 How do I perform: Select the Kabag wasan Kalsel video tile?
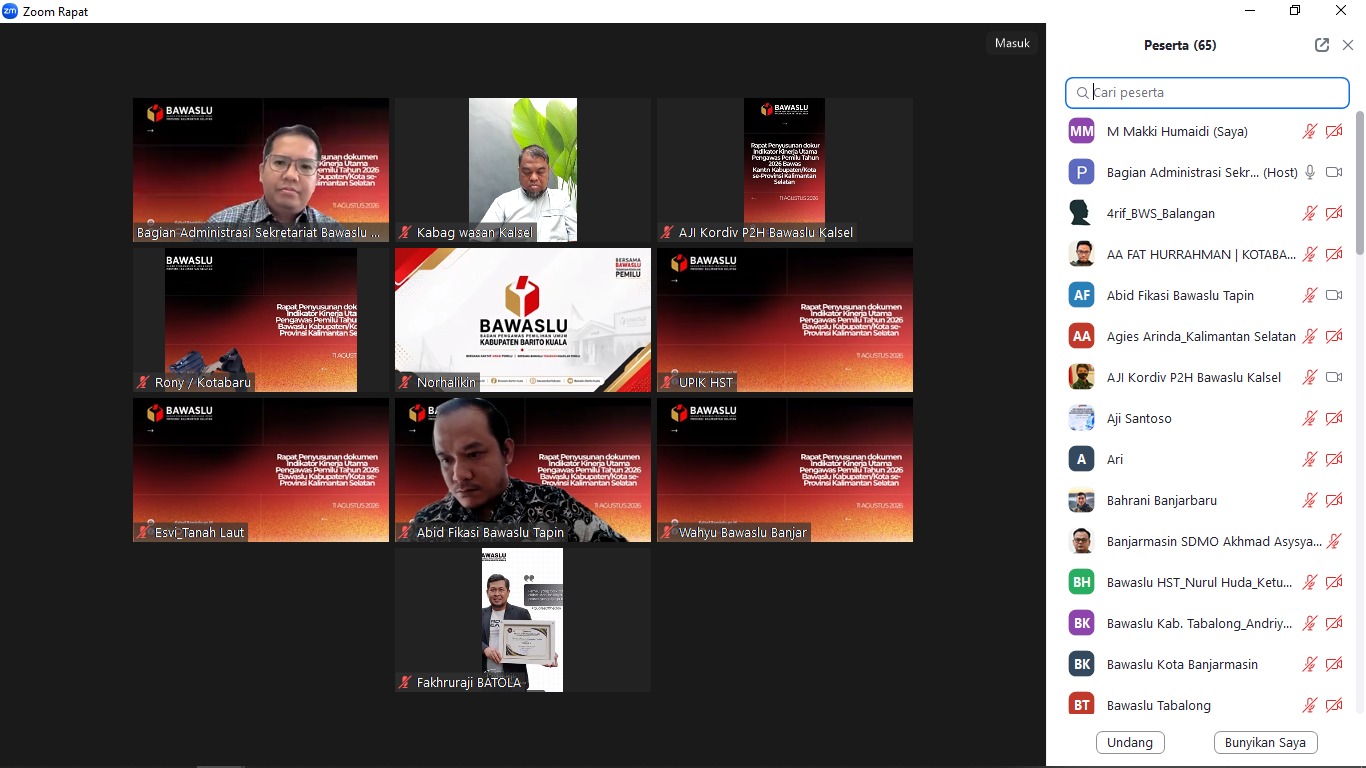(523, 170)
